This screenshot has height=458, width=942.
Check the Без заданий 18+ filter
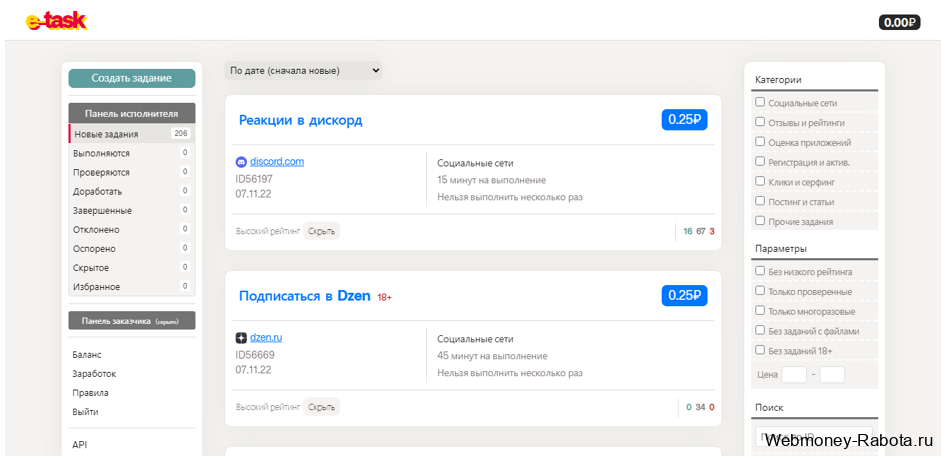[x=760, y=350]
